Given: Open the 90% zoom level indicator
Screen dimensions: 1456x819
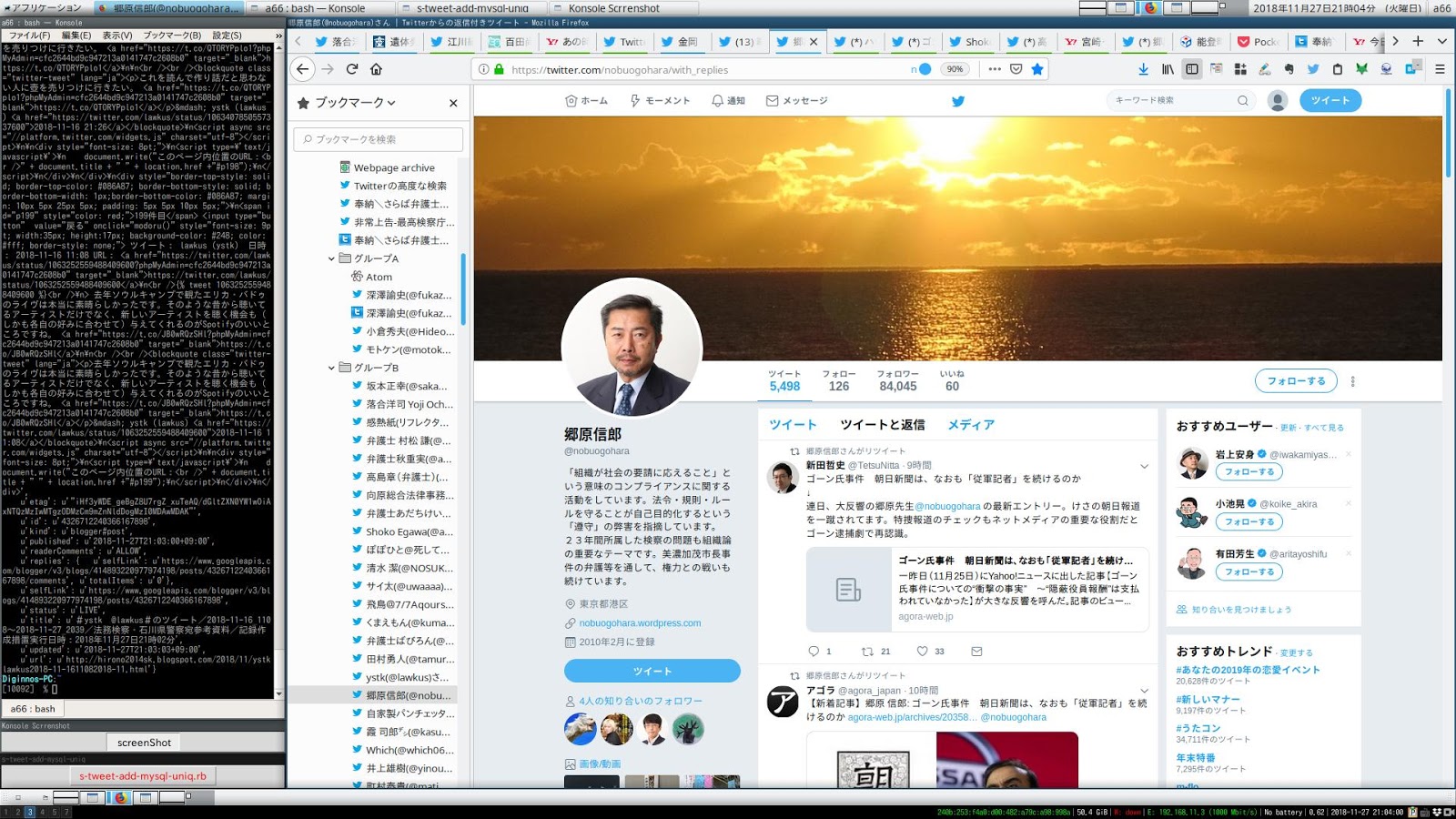Looking at the screenshot, I should click(955, 69).
